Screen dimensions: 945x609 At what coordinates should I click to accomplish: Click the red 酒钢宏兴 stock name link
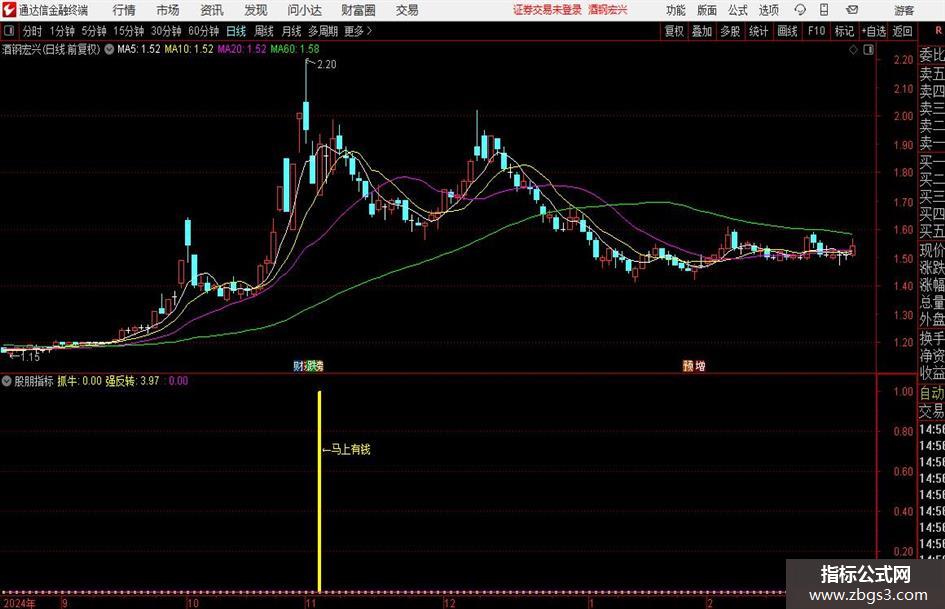click(x=608, y=10)
